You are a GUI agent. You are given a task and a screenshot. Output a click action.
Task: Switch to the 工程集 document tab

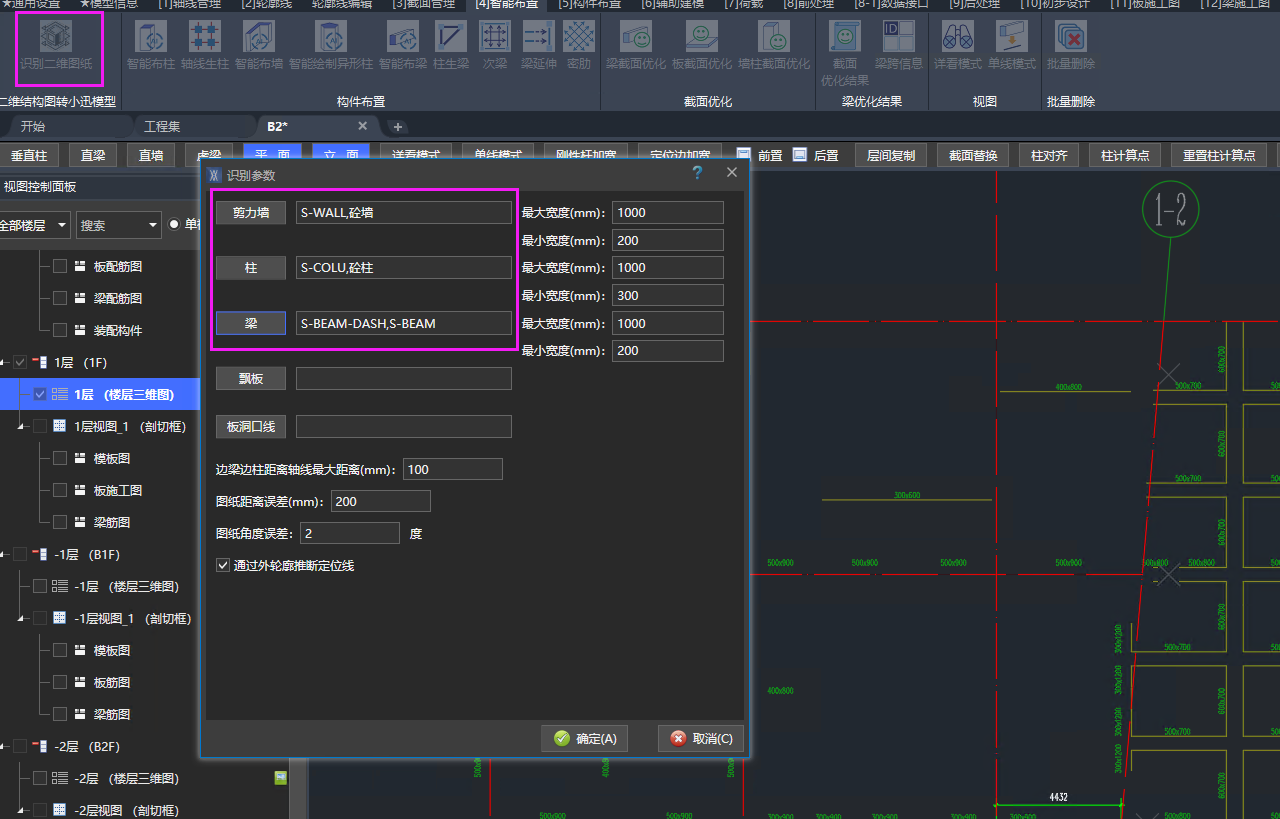coord(162,127)
